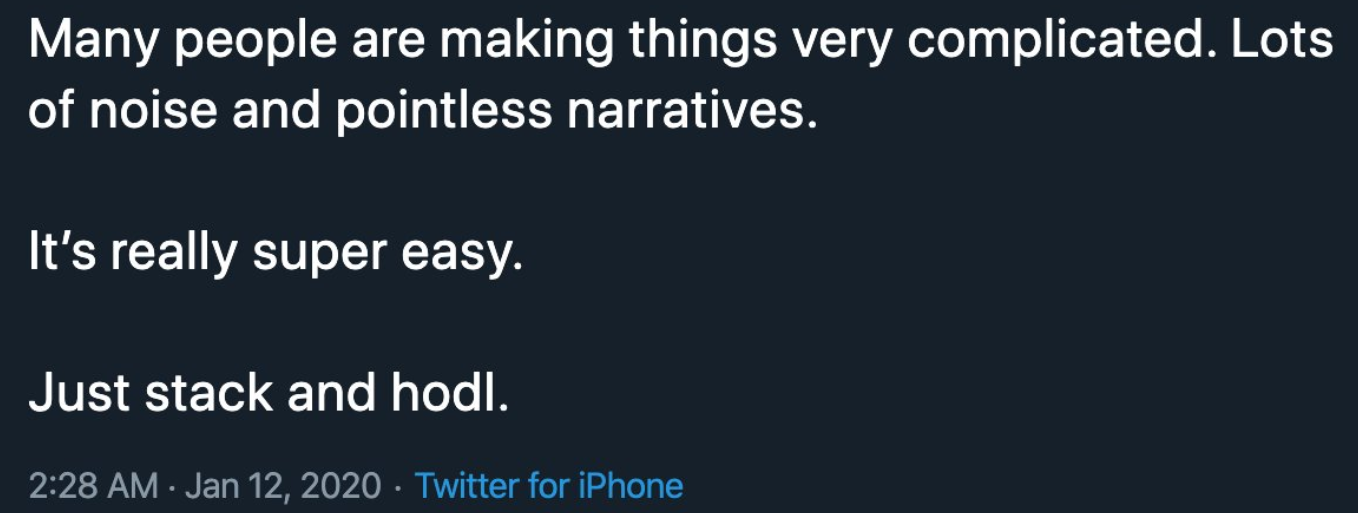Click the word 'pointless' in the tweet

(443, 110)
